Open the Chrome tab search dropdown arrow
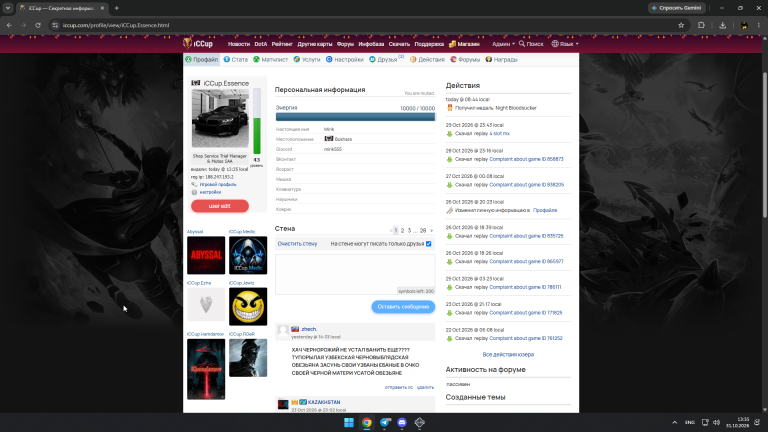This screenshot has width=768, height=432. 8,8
